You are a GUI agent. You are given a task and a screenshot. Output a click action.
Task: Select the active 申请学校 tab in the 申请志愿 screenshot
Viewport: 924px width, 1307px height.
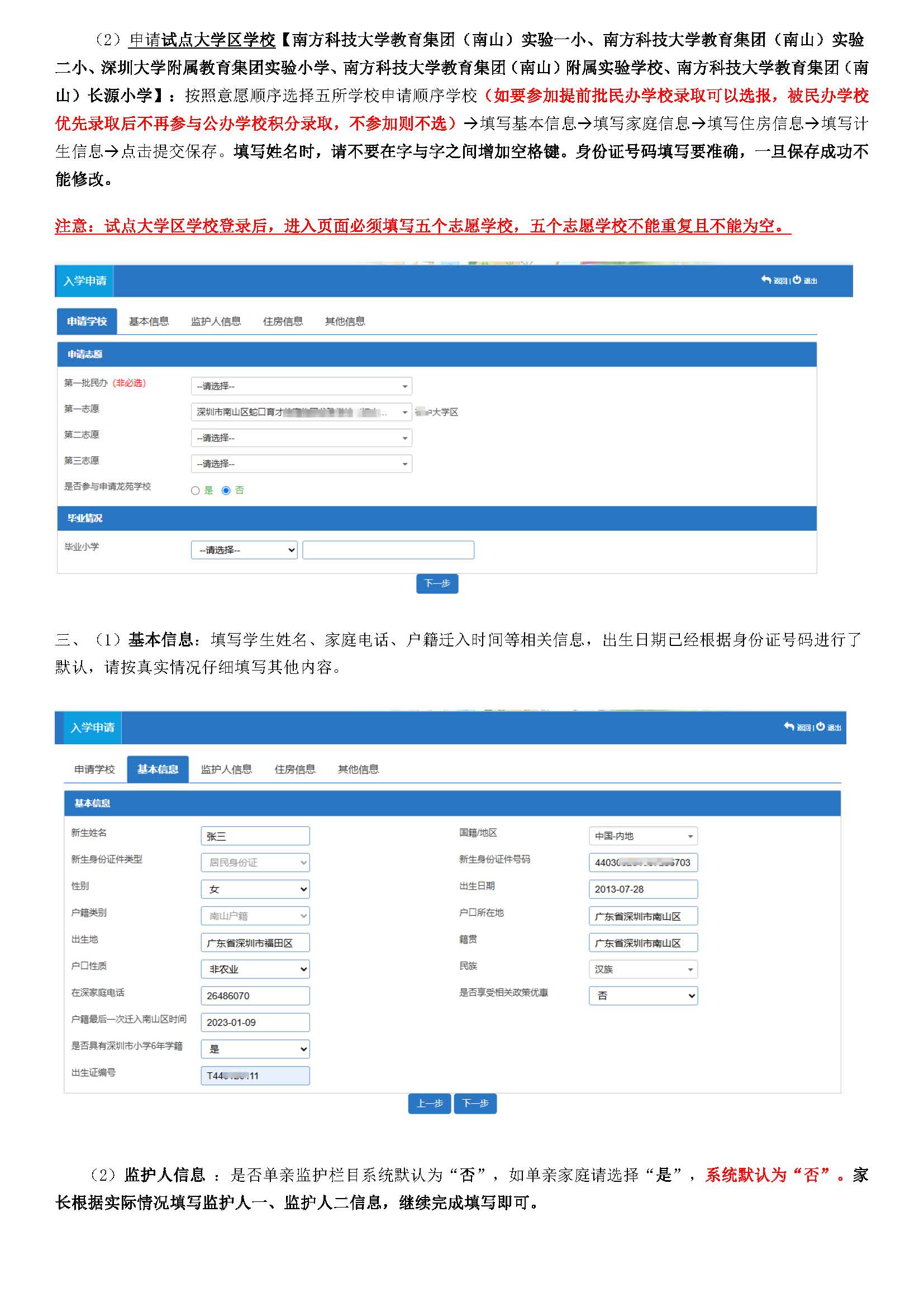point(87,321)
